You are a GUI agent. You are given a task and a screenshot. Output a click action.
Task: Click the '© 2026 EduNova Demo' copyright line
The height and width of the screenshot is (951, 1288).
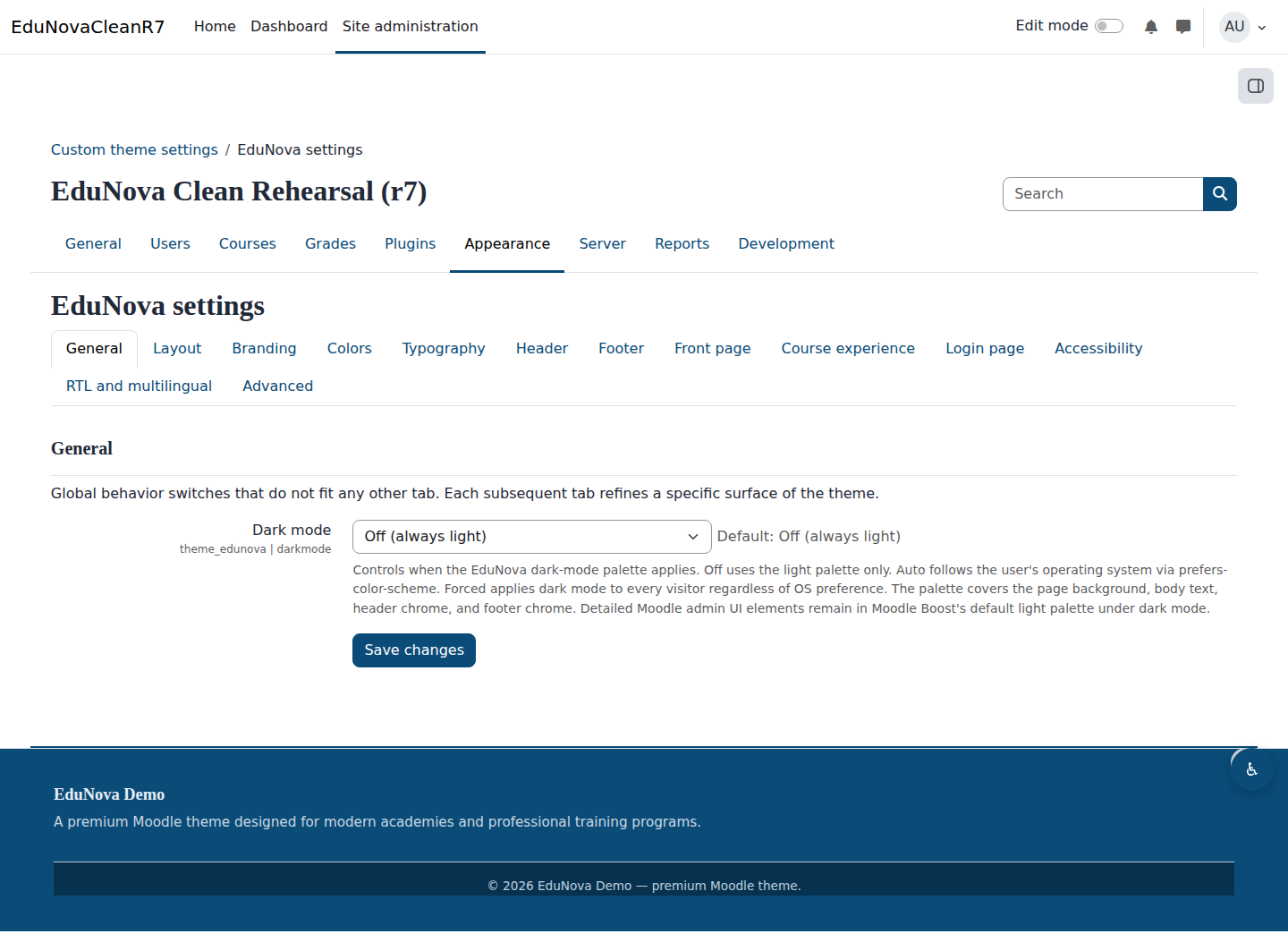[x=644, y=886]
